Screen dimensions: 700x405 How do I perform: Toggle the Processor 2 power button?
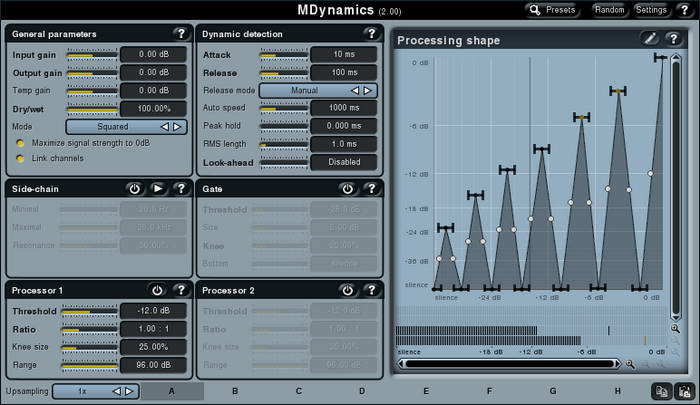click(348, 290)
